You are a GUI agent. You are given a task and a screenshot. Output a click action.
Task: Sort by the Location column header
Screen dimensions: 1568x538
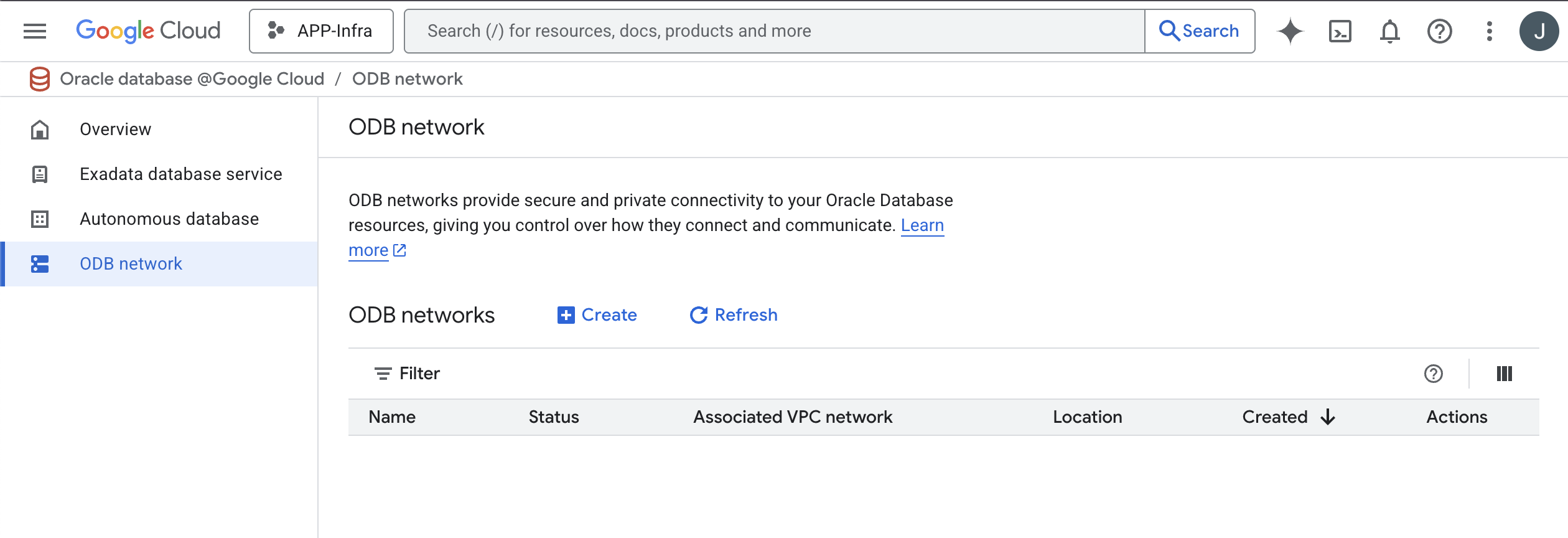tap(1088, 417)
